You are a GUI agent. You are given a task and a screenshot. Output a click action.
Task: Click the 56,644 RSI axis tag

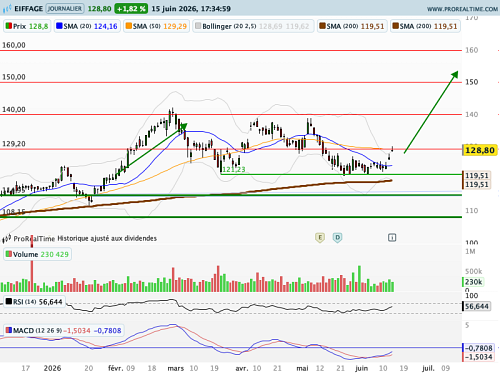pos(477,306)
